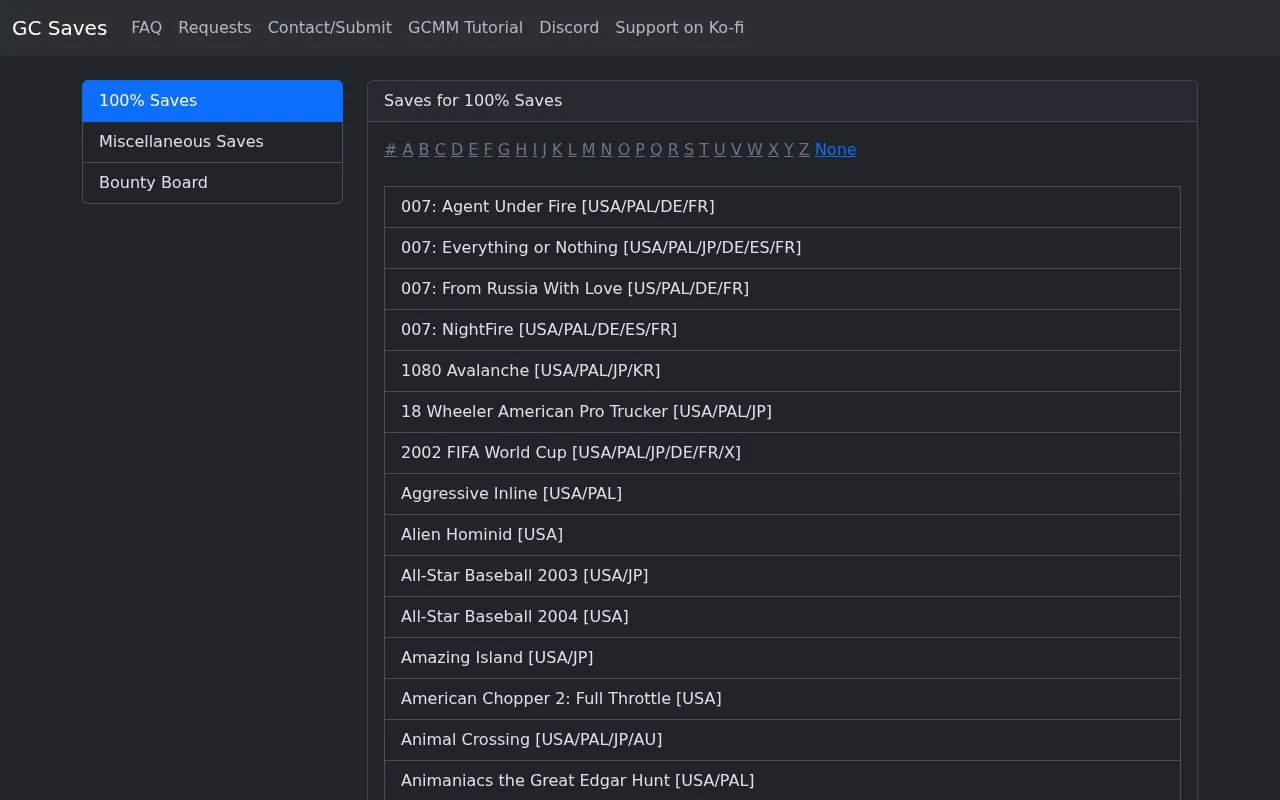
Task: Filter saves by letter M
Action: 588,150
